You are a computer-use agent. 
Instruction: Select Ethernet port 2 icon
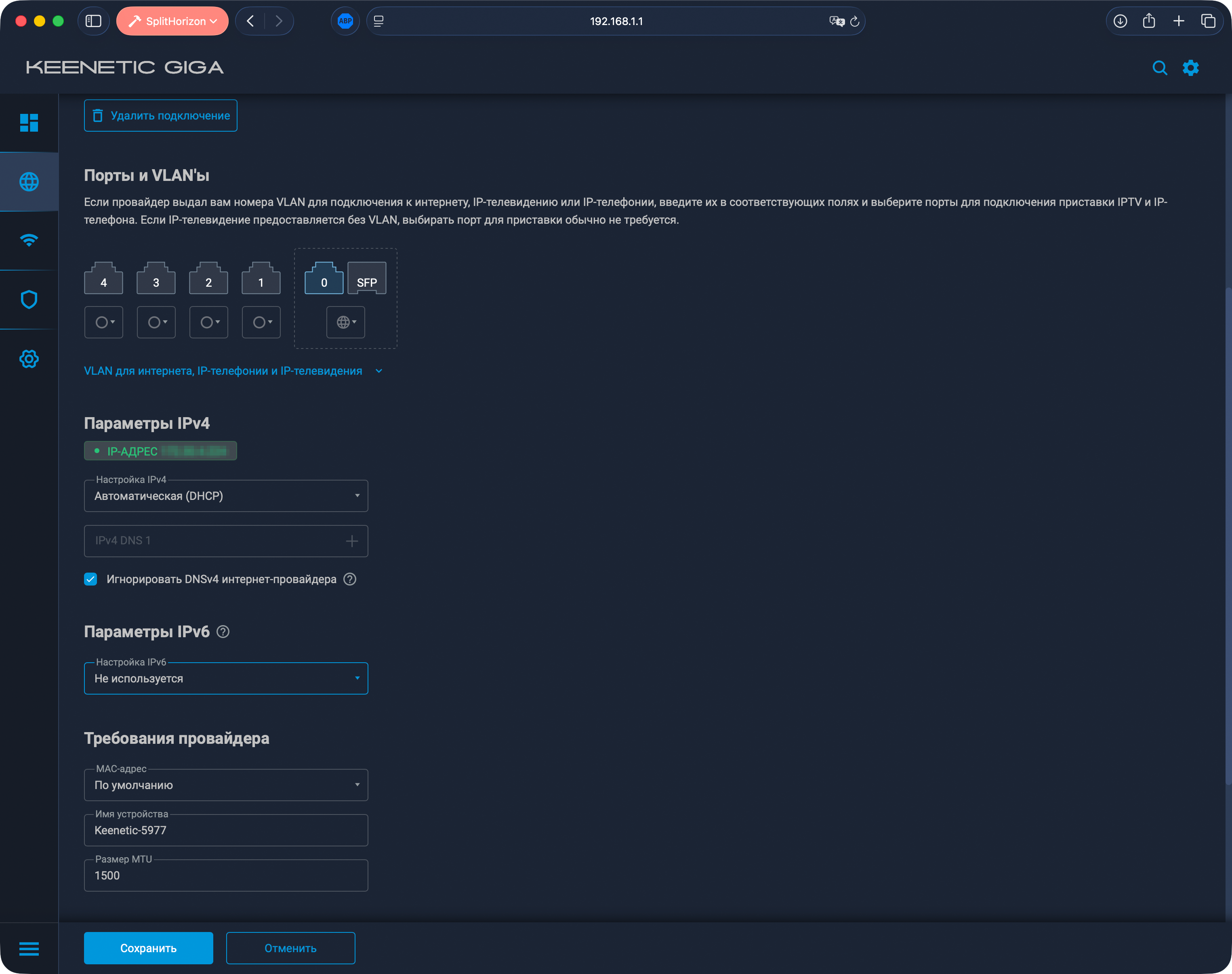(x=208, y=278)
